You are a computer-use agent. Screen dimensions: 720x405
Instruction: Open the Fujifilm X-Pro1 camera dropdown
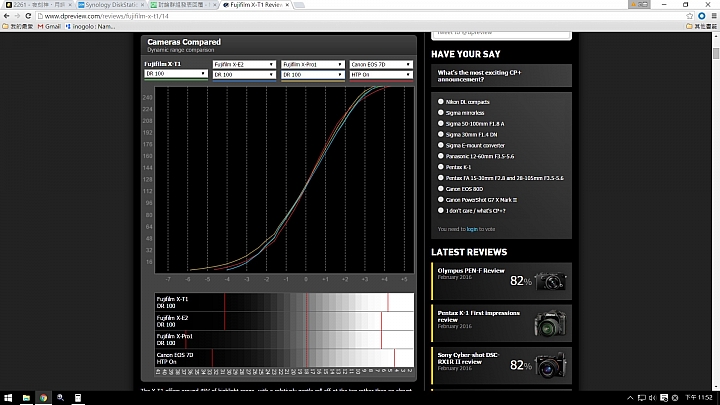tap(312, 64)
